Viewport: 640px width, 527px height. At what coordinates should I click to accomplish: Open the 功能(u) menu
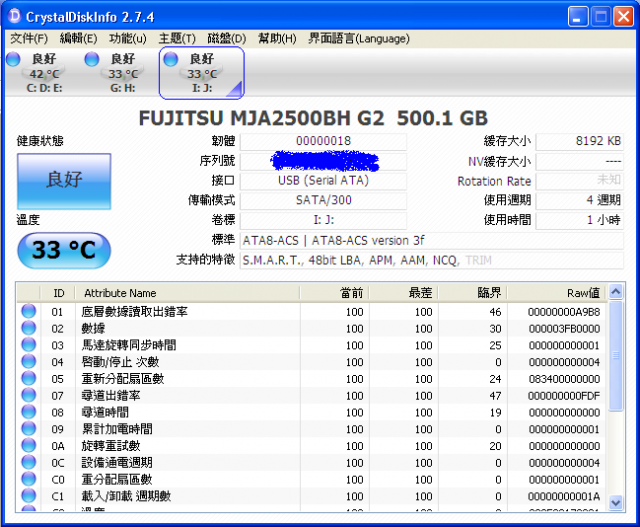click(x=128, y=38)
